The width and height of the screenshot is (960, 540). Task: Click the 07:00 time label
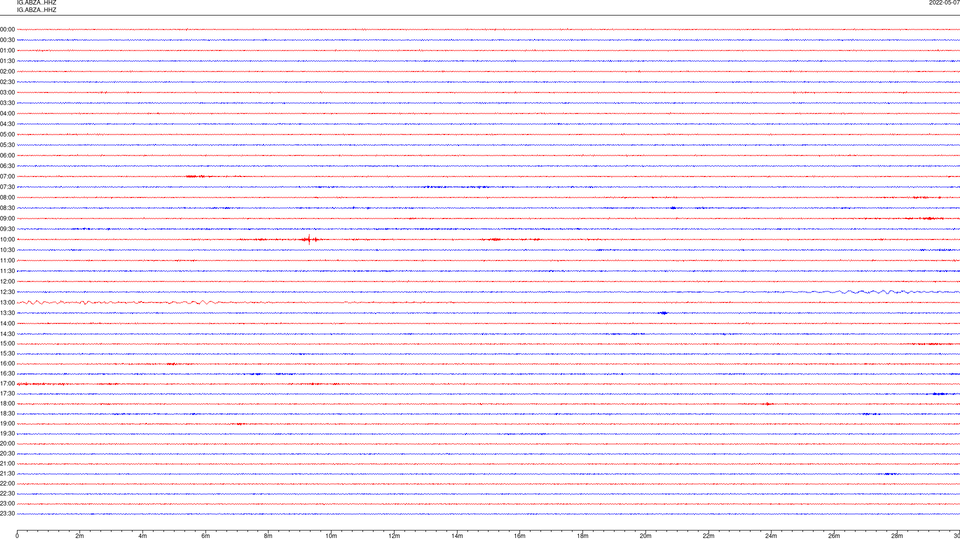tap(7, 176)
